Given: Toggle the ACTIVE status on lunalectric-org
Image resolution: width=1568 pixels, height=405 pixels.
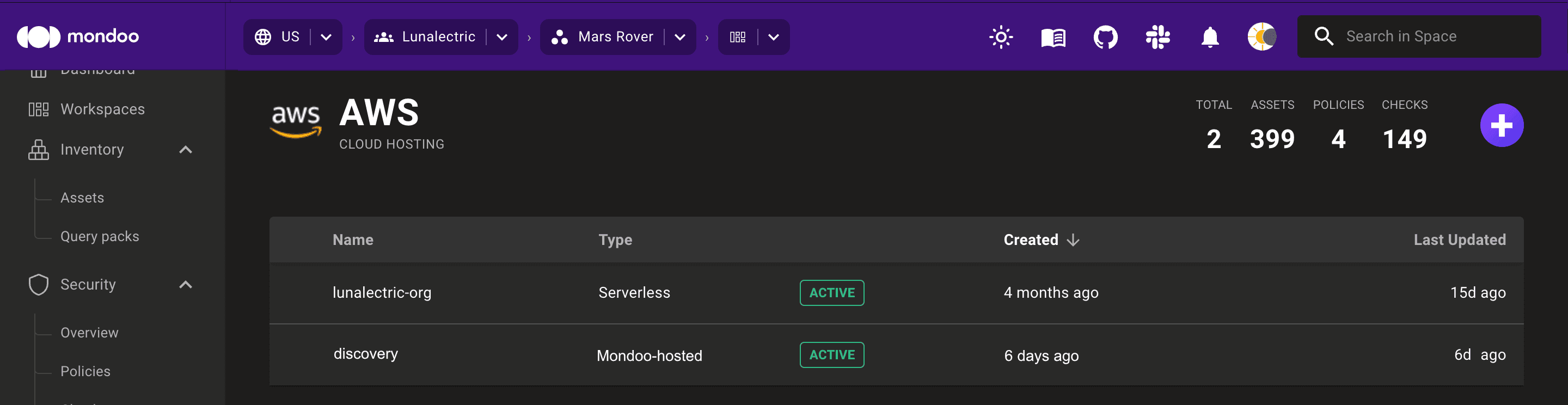Looking at the screenshot, I should 831,292.
